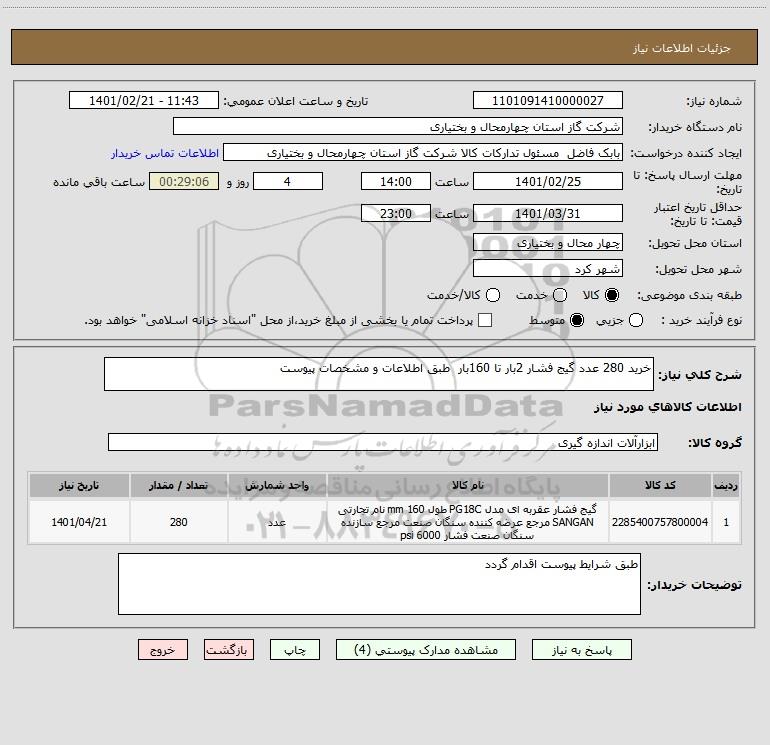This screenshot has height=745, width=770.
Task: Click the تعداد / مقدار column header
Action: pos(179,485)
